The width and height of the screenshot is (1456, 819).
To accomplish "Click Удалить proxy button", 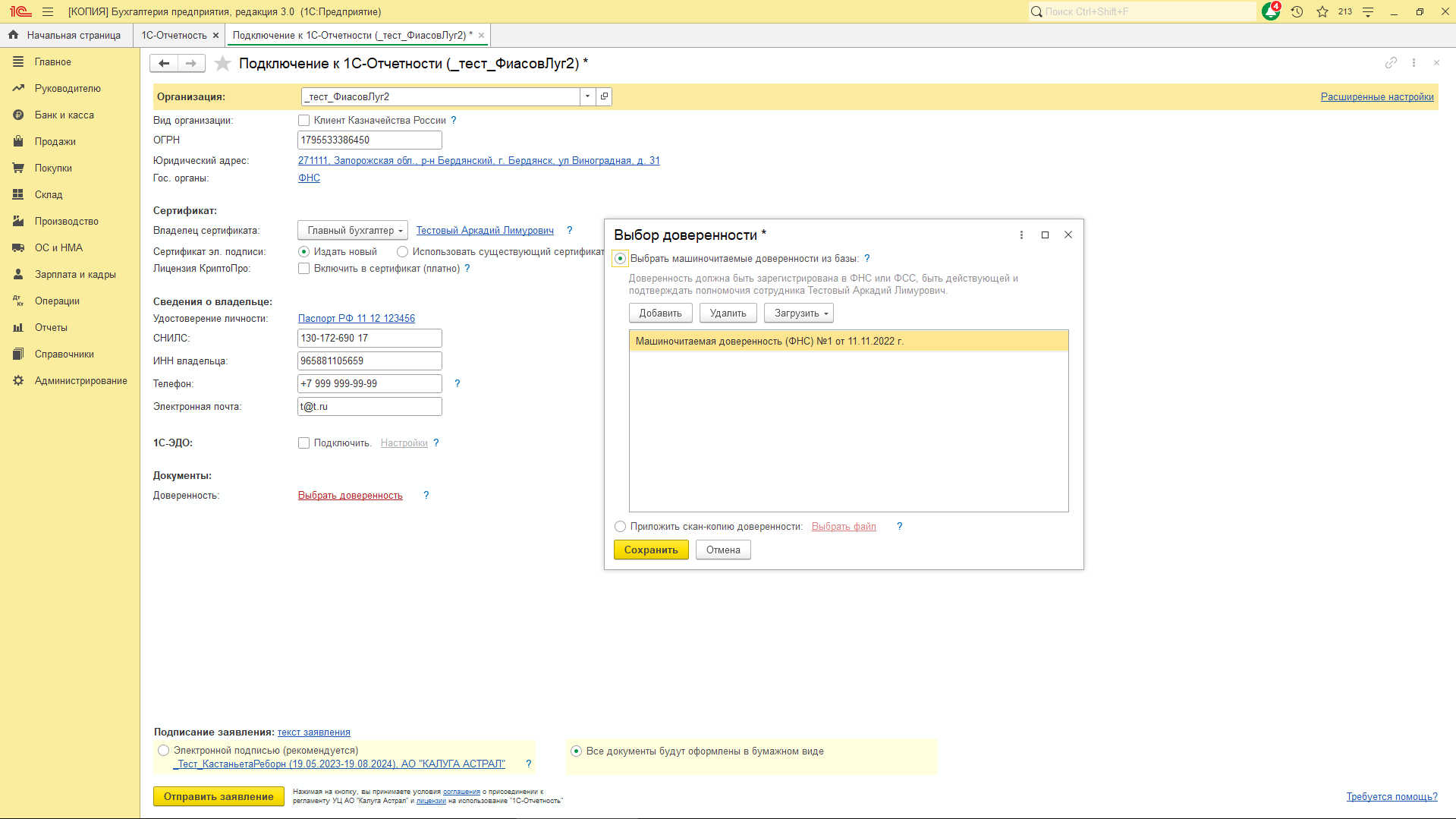I will coord(728,313).
